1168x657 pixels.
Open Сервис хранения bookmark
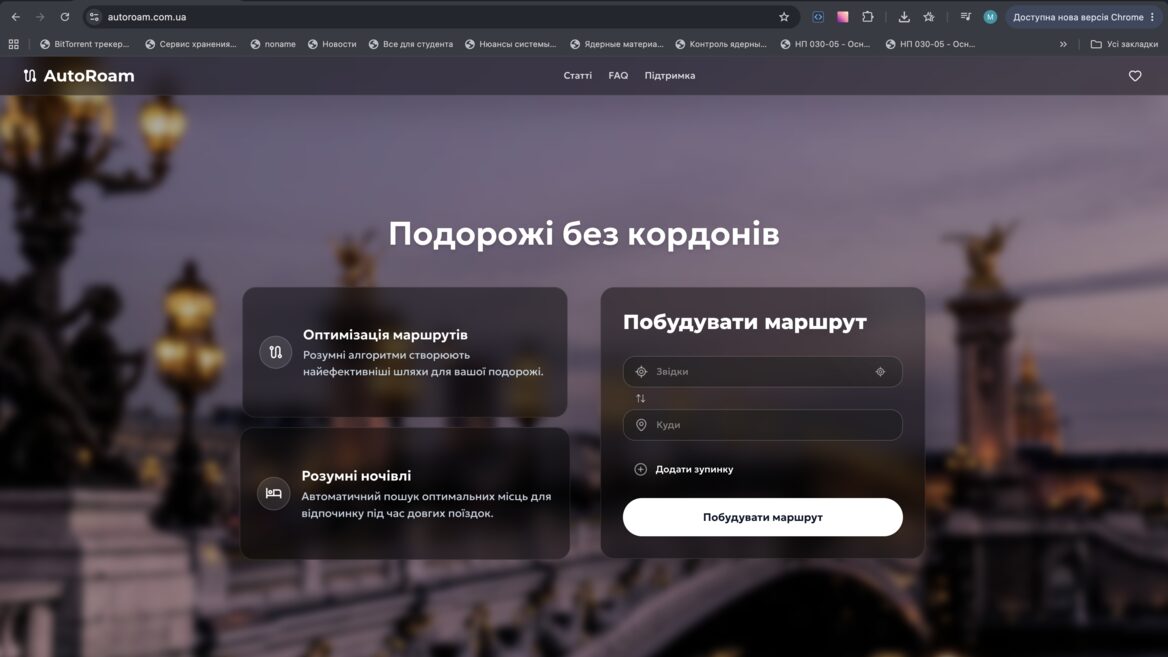191,44
